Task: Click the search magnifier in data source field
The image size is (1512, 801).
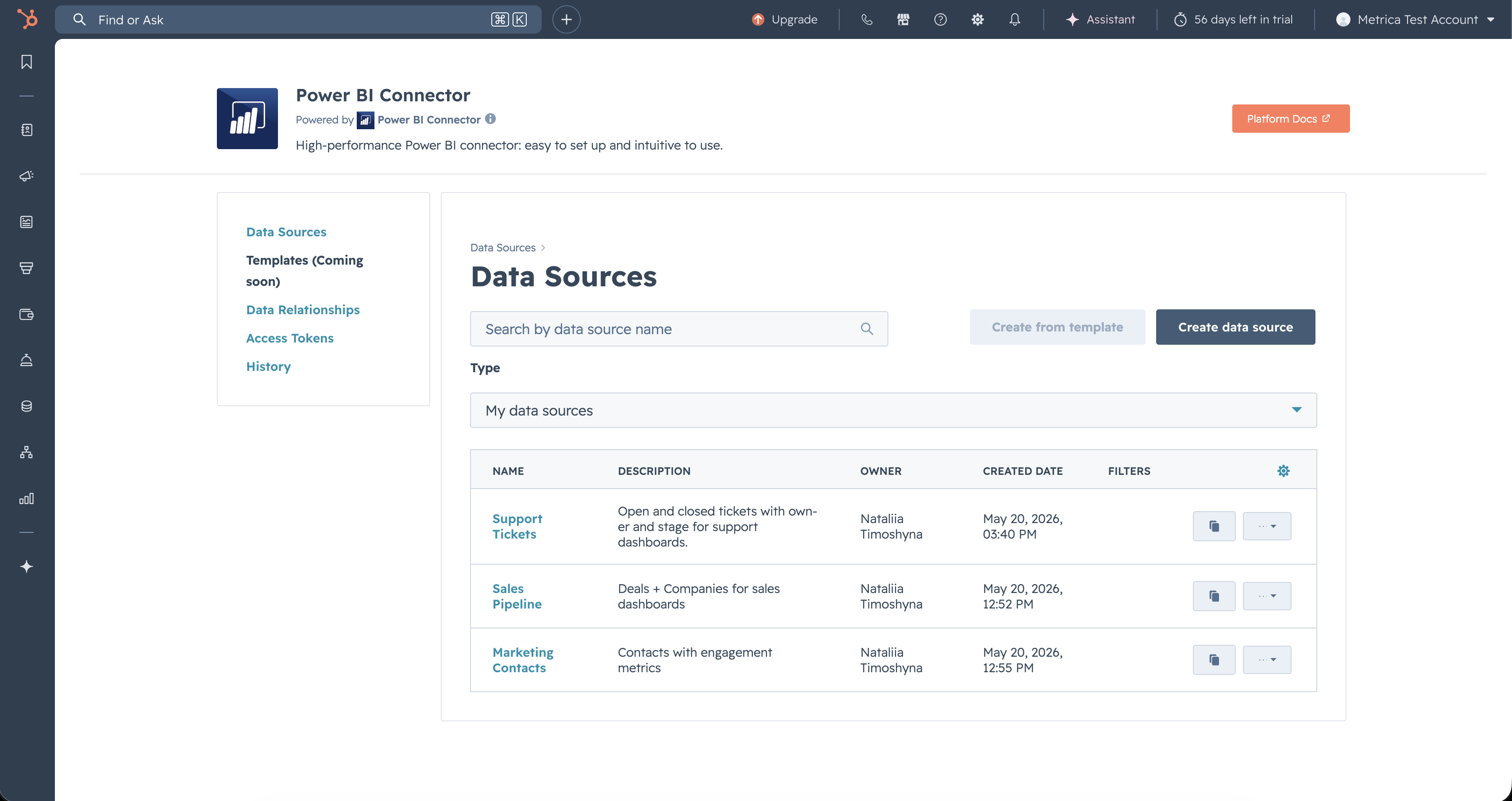Action: [x=866, y=329]
